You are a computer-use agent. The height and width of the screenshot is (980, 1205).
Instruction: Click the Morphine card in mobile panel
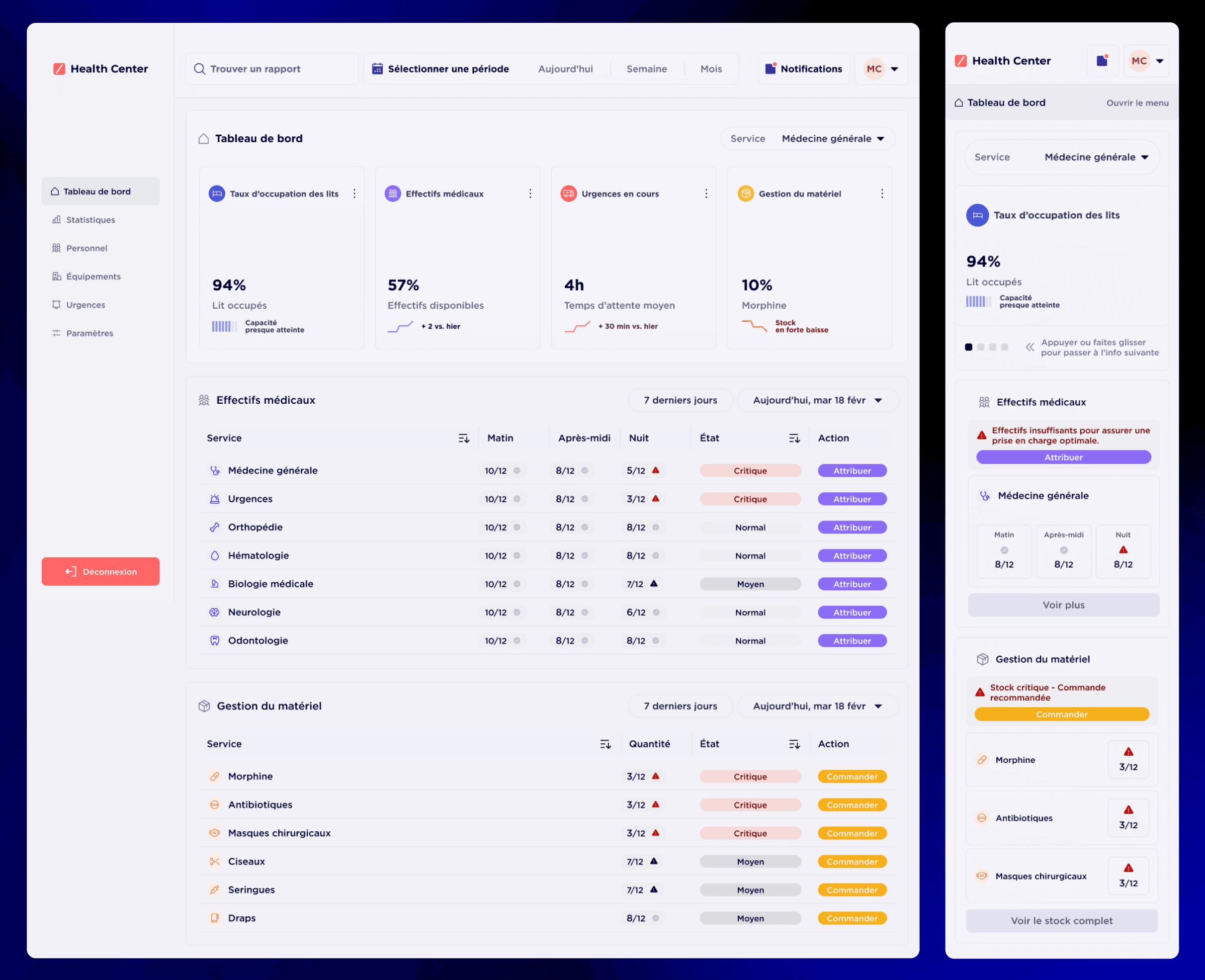1062,760
